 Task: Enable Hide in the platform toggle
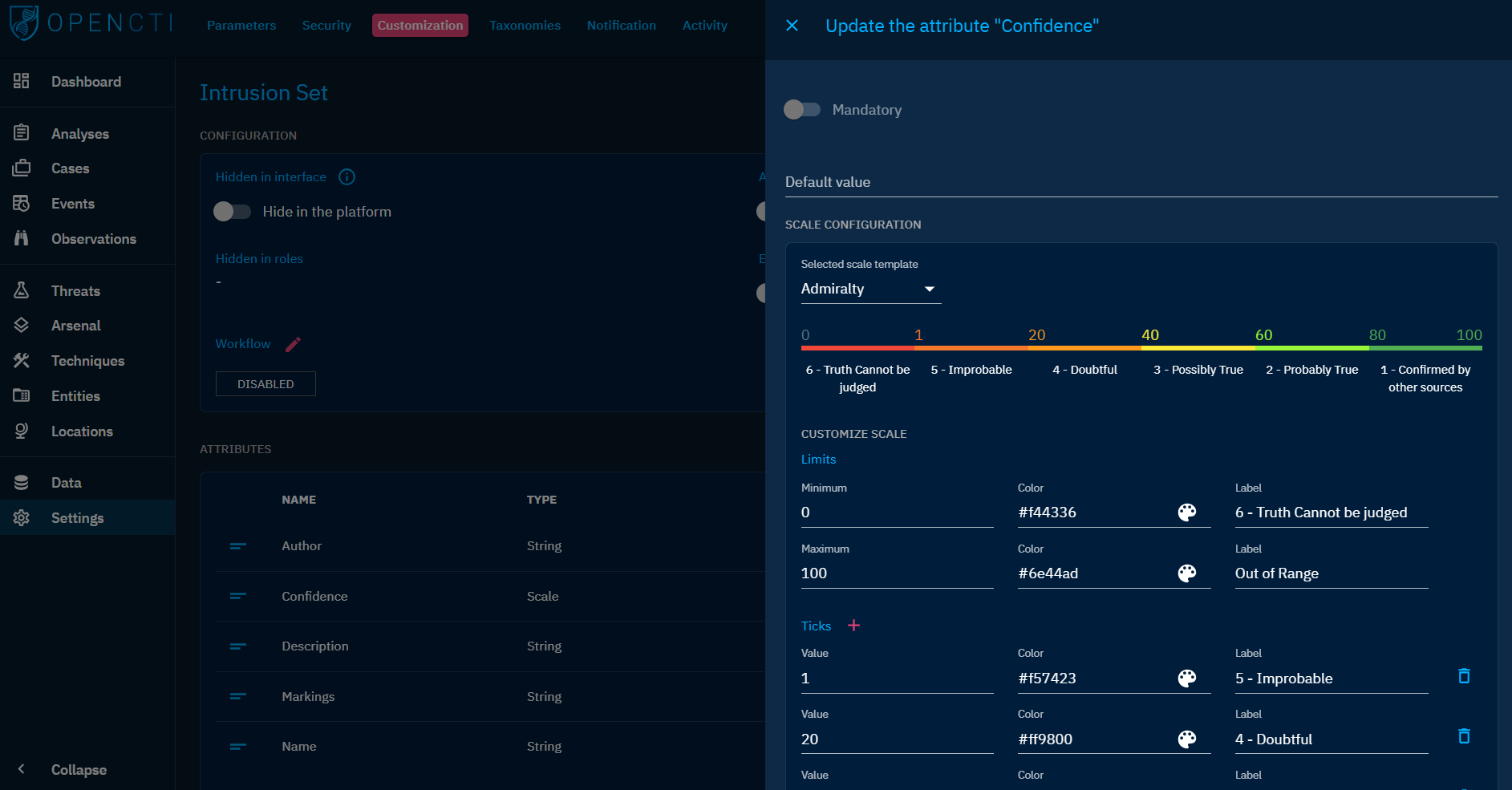[x=232, y=212]
